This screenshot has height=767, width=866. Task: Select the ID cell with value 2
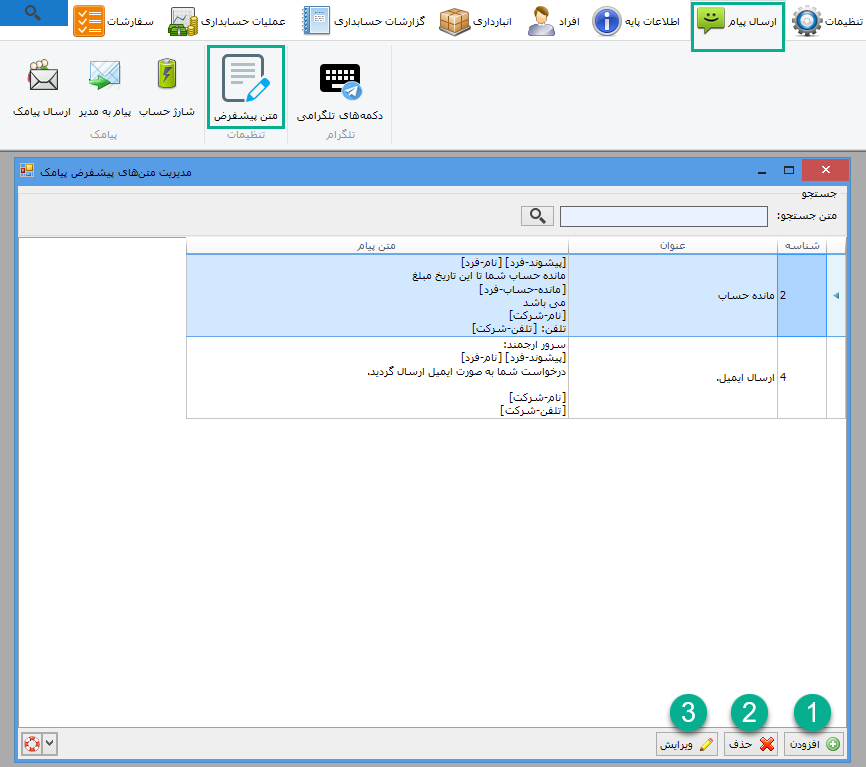[801, 295]
